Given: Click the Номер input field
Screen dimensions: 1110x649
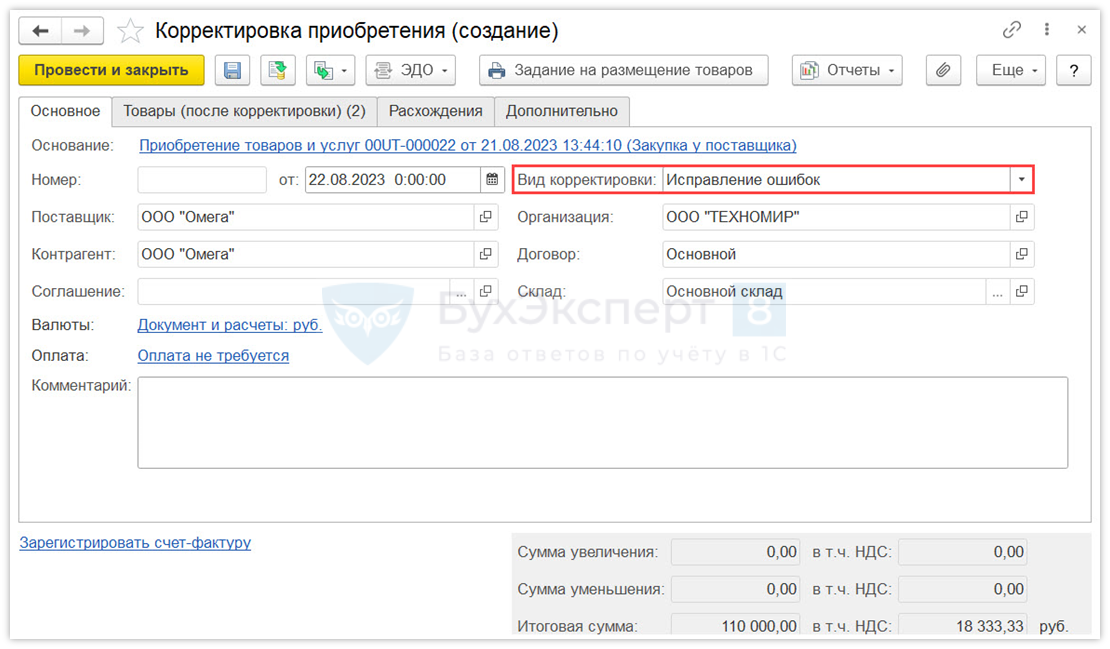Looking at the screenshot, I should (x=202, y=180).
